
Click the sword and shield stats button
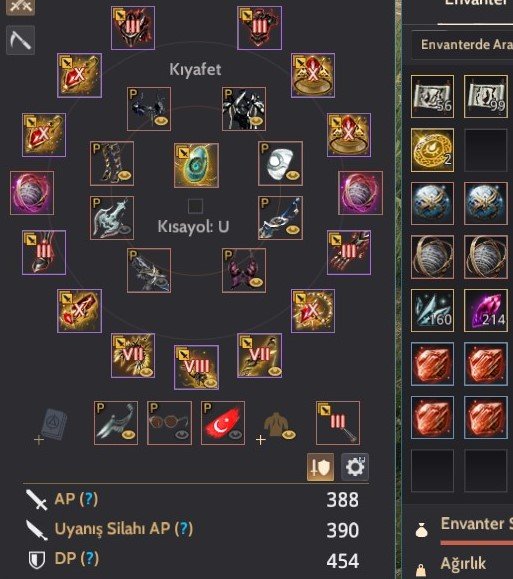pos(320,467)
